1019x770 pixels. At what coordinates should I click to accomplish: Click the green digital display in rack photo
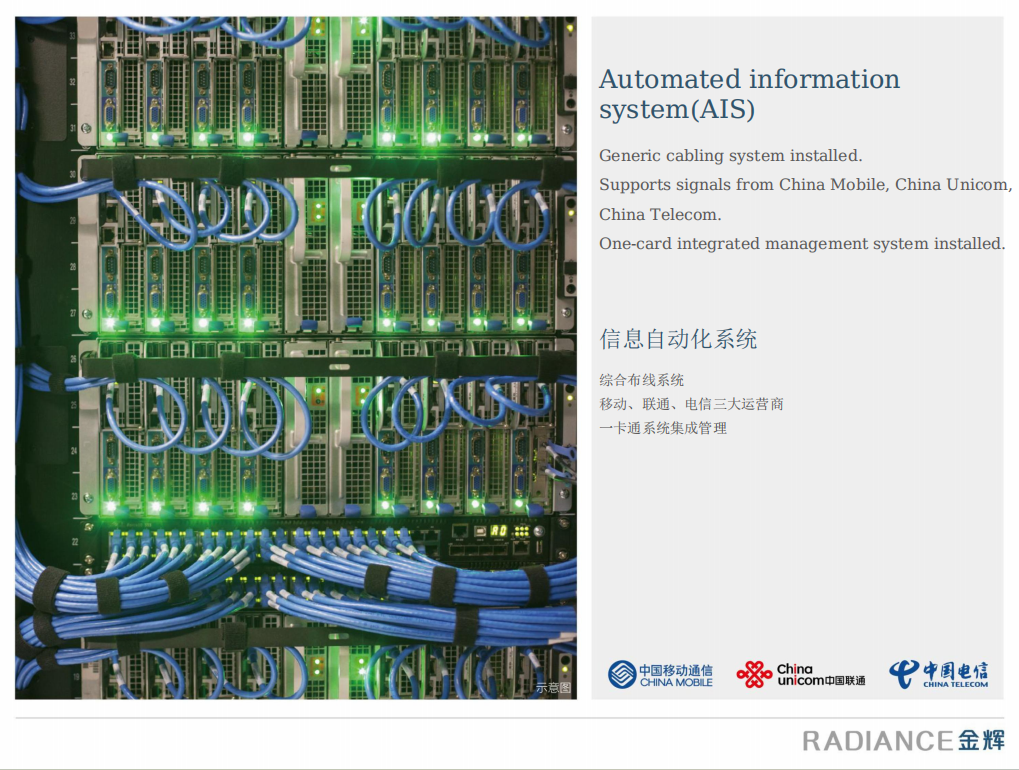pos(498,531)
